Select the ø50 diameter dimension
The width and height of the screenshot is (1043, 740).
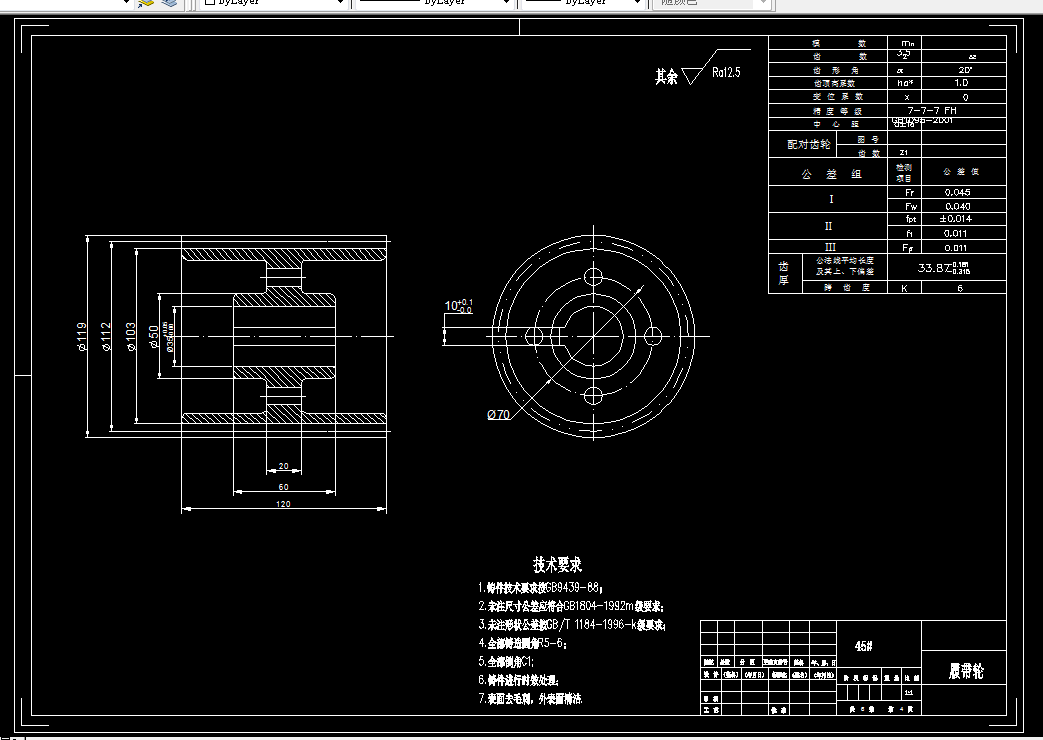click(154, 336)
